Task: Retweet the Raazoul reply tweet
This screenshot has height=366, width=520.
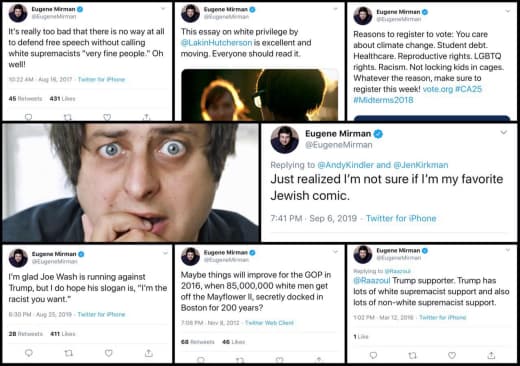Action: (x=413, y=355)
